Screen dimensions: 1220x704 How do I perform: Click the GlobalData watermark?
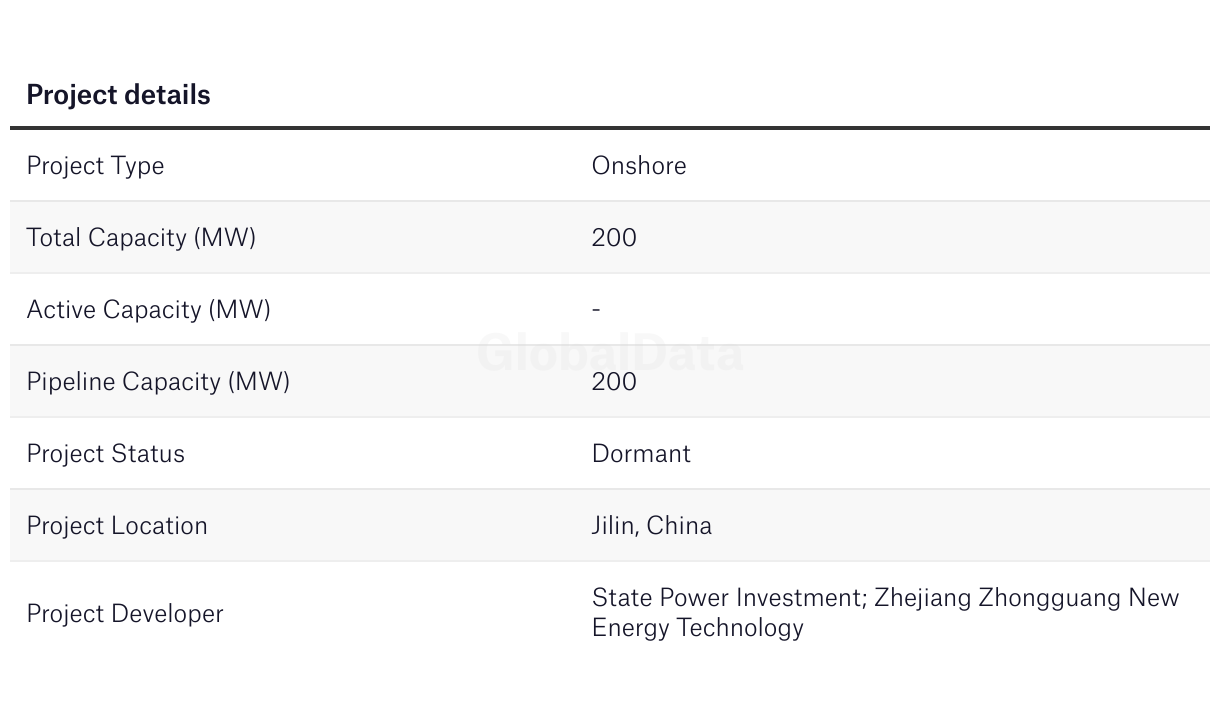click(x=610, y=353)
